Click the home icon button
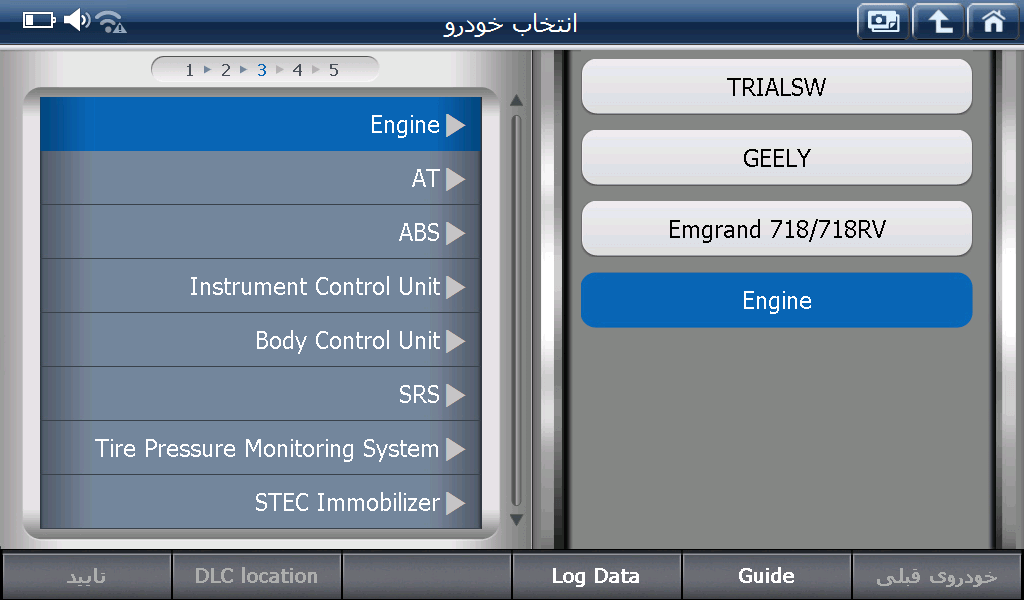Image resolution: width=1024 pixels, height=600 pixels. [x=993, y=22]
